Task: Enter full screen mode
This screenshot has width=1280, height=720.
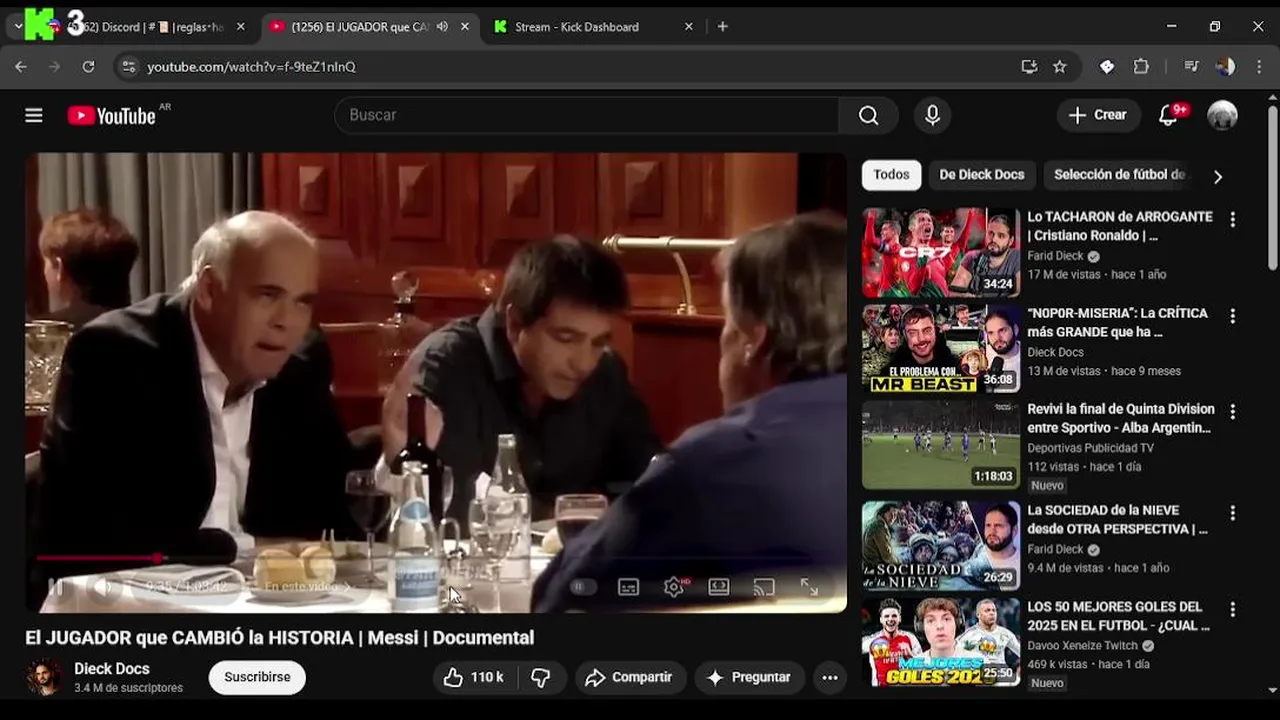Action: click(809, 587)
